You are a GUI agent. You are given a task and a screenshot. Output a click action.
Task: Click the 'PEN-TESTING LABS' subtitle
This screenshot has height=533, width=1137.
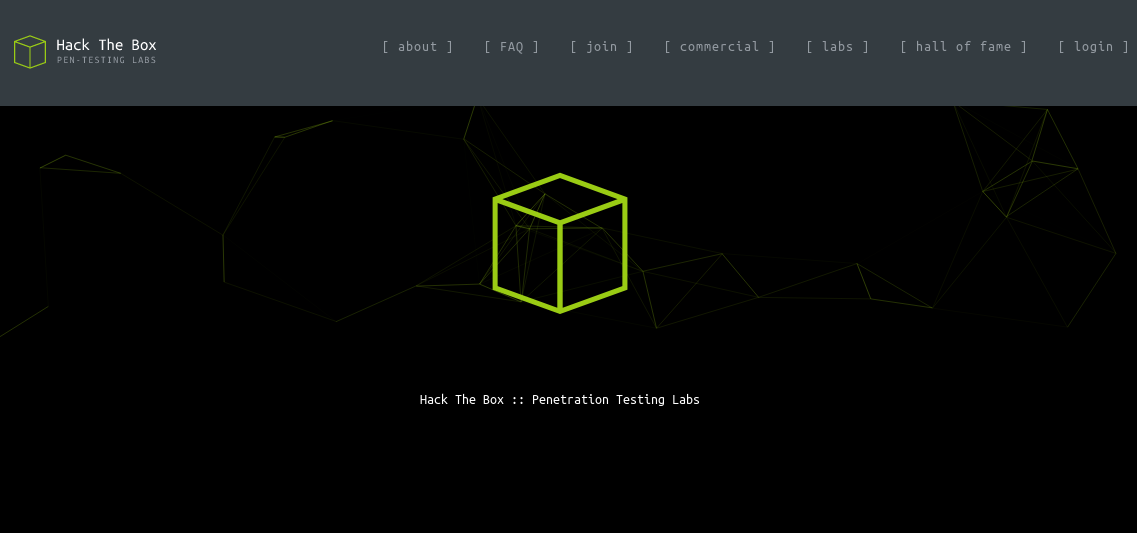pos(107,60)
